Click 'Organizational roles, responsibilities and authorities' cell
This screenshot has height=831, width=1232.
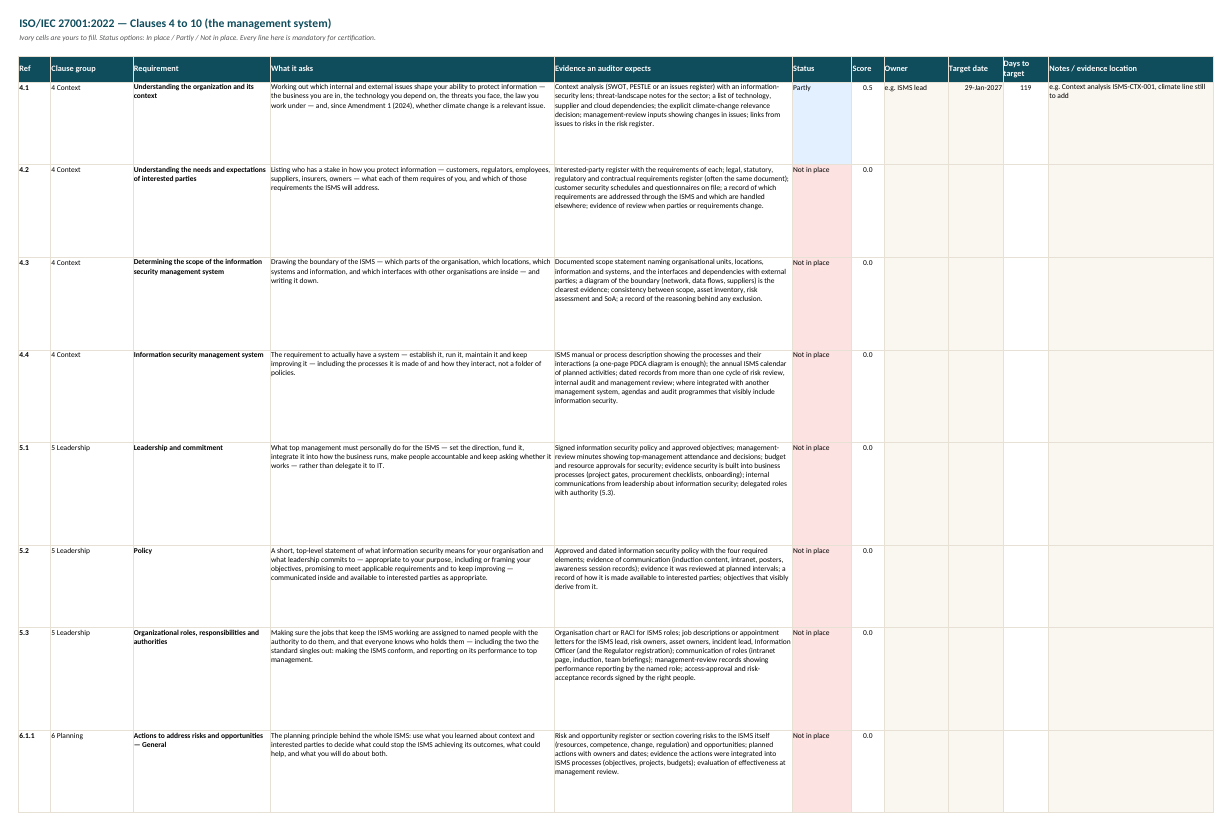[x=201, y=677]
